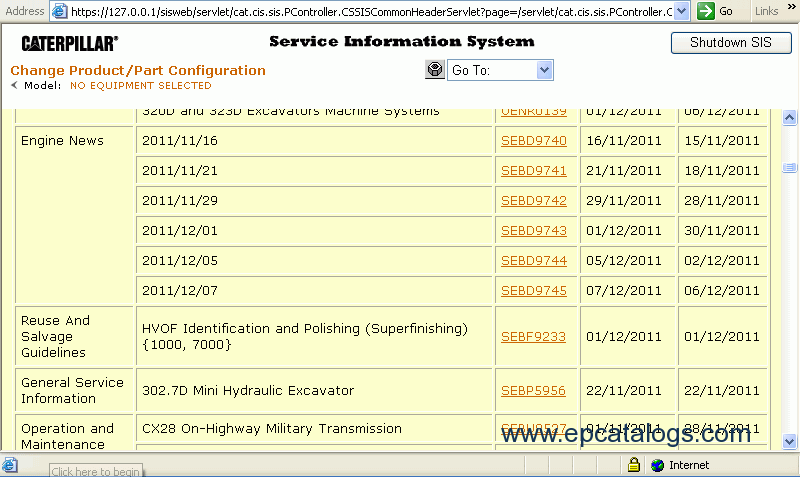Click the scrollbar down arrow
Screen dimensions: 800x477
click(789, 441)
